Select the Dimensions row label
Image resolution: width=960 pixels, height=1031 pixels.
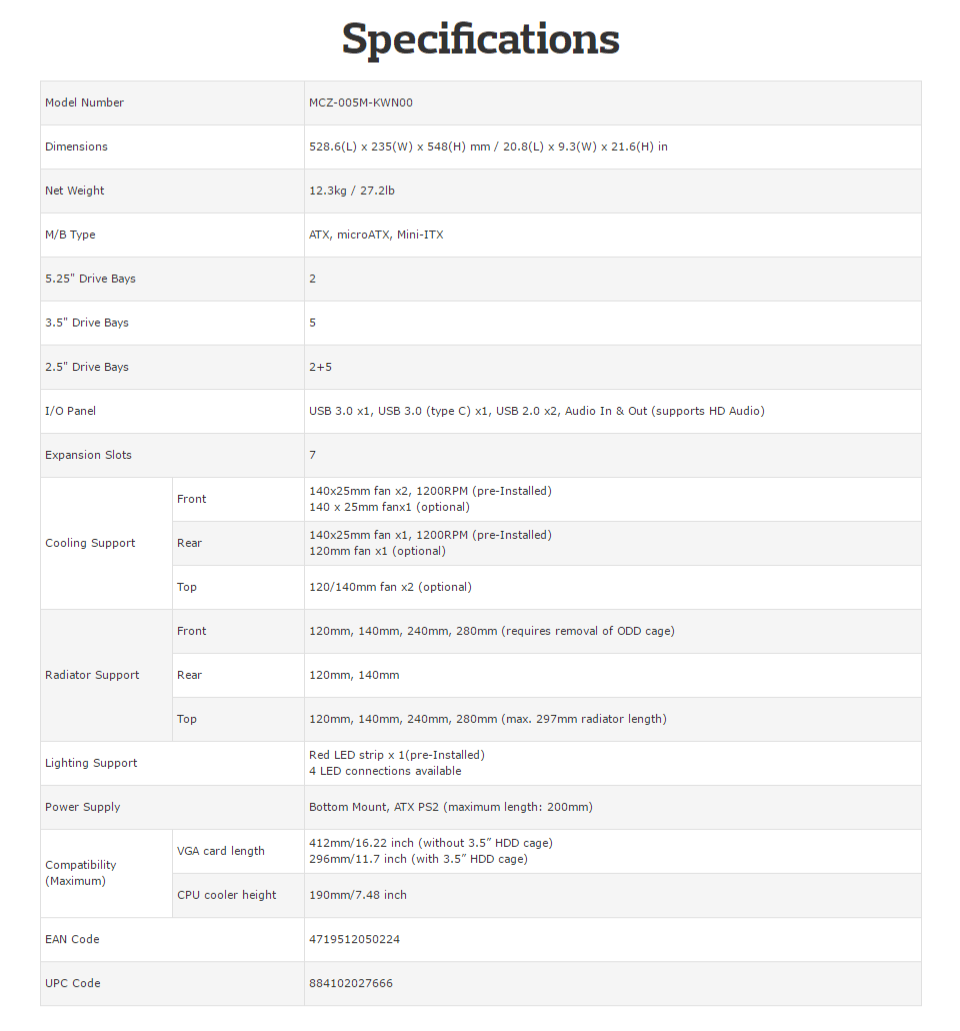click(x=76, y=147)
